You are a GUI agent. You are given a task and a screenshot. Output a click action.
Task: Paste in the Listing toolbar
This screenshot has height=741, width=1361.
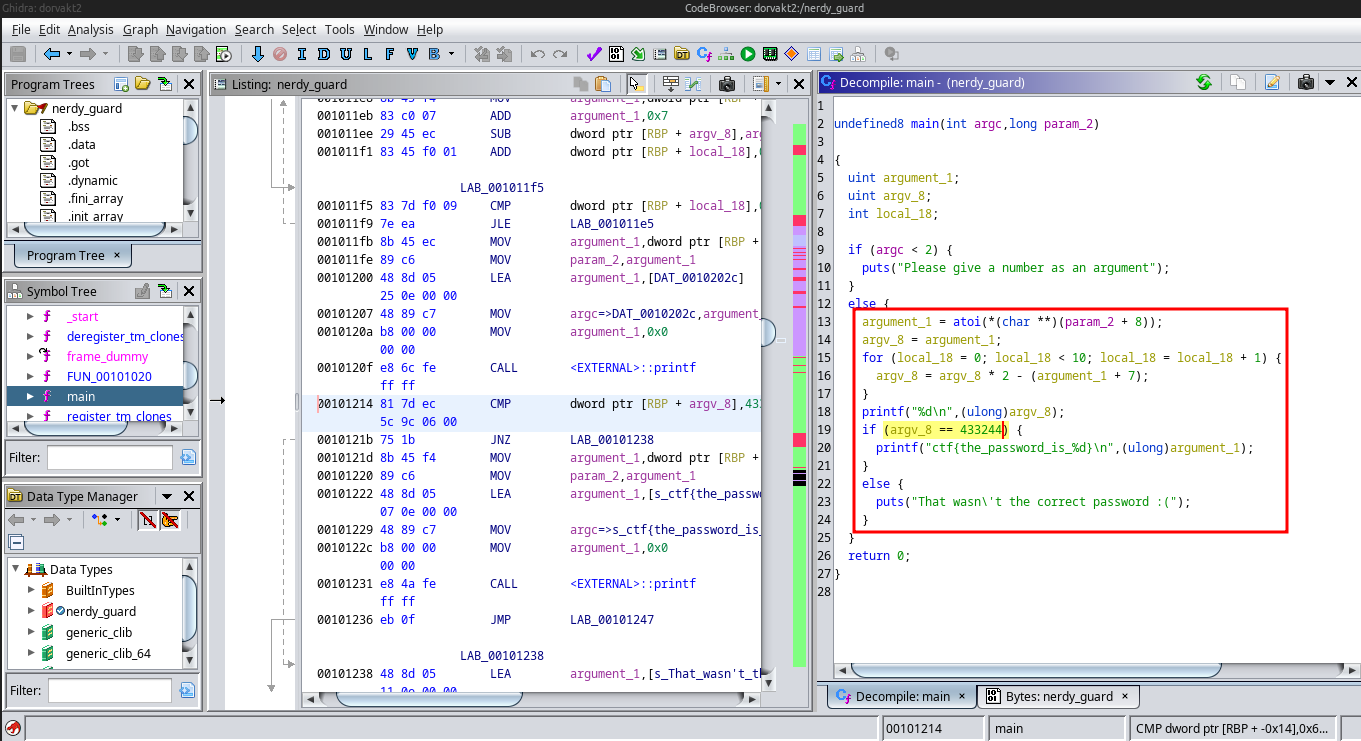(x=603, y=84)
